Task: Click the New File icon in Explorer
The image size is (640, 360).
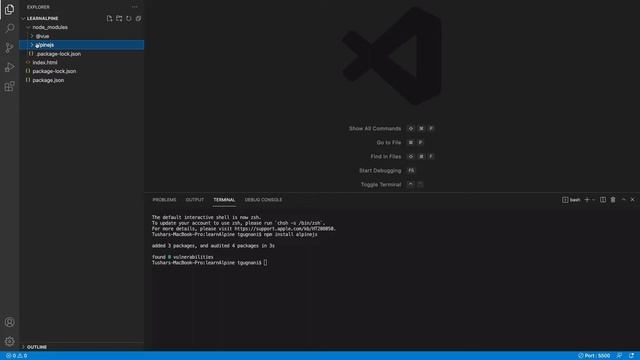Action: (109, 18)
